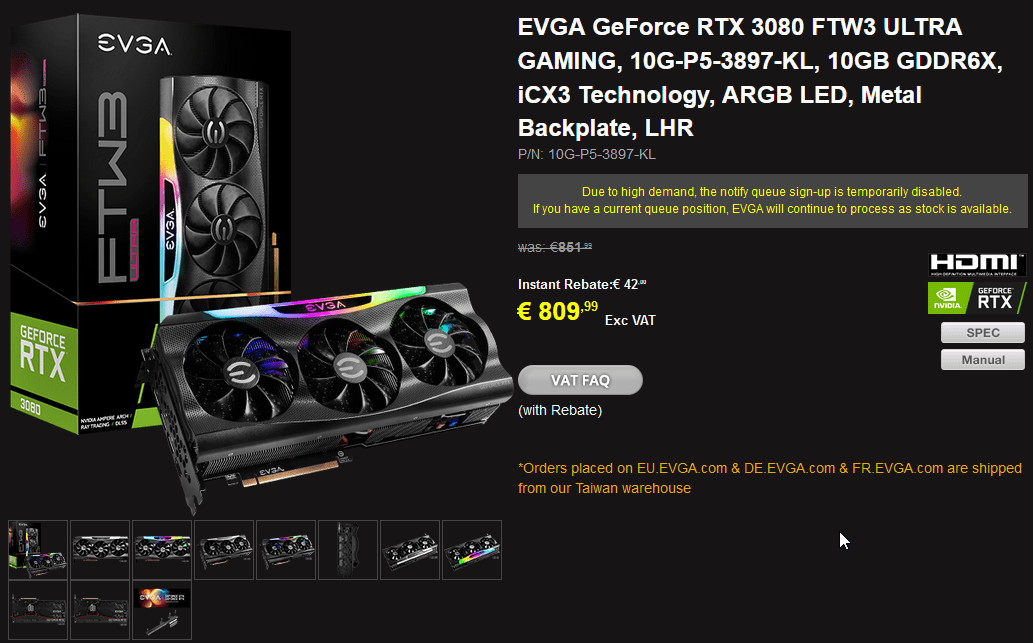
Task: Select the front-view RGB-lit card thumbnail
Action: coord(162,550)
